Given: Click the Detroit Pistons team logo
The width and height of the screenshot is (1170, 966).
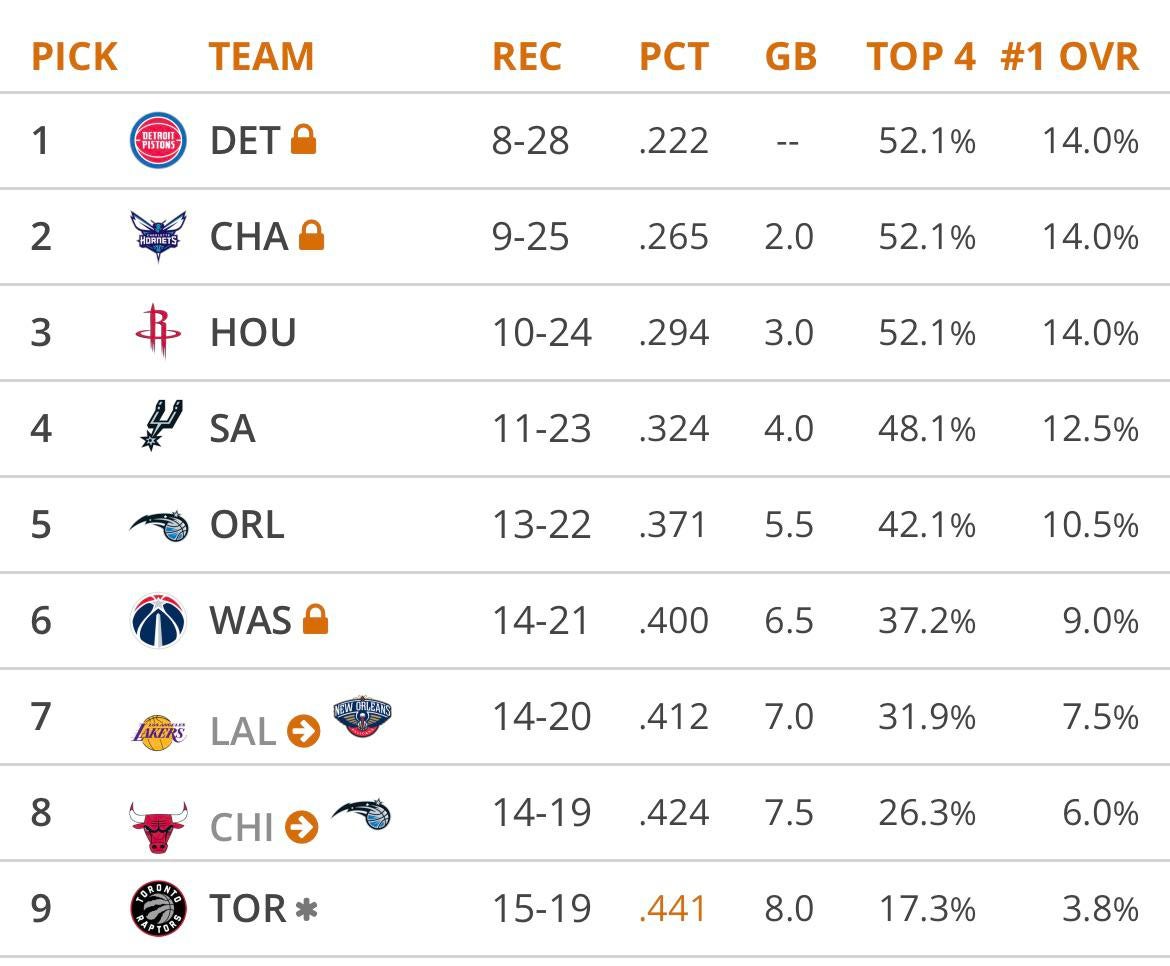Looking at the screenshot, I should coord(158,141).
